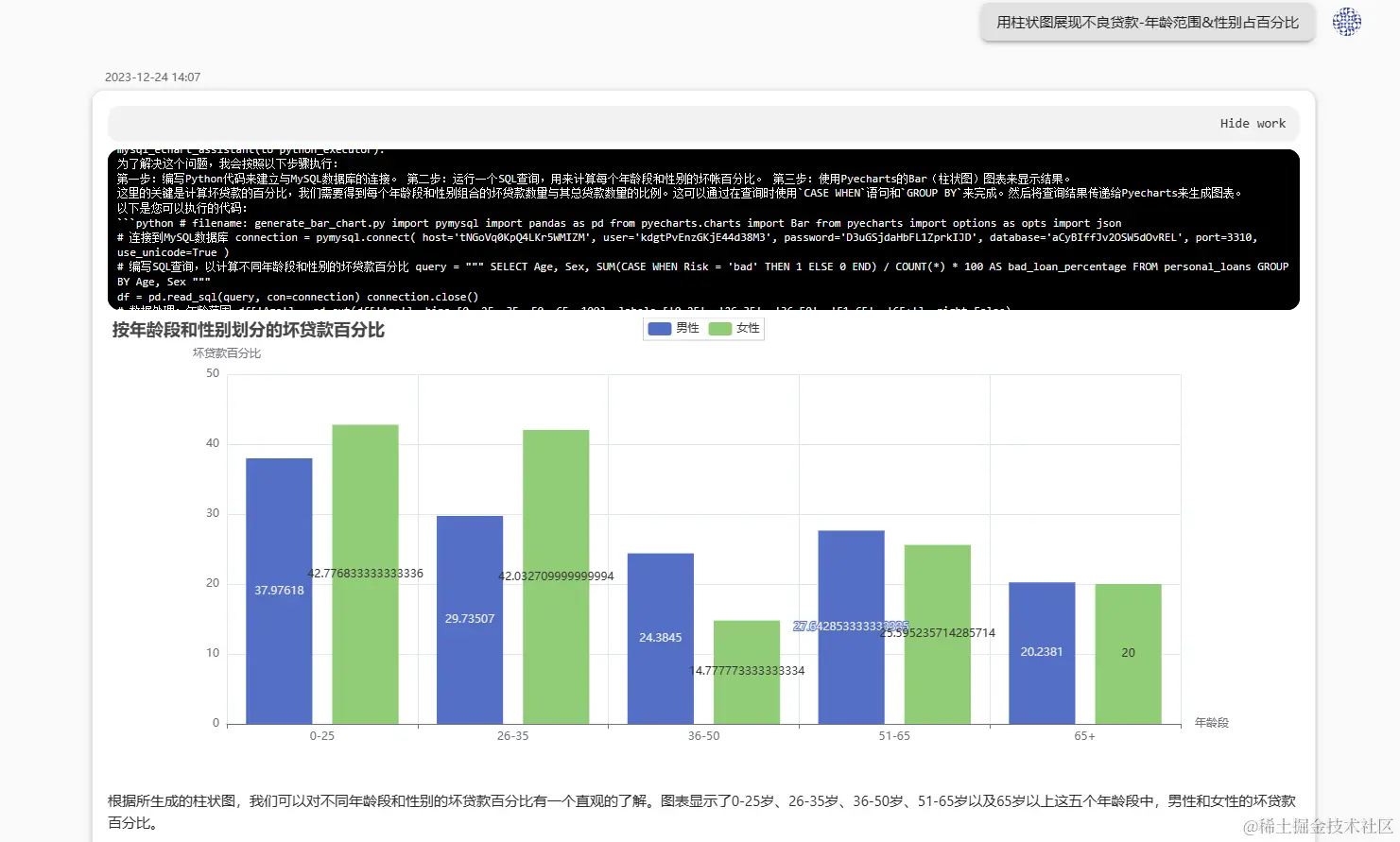Click the male bar for 65+
1400x842 pixels.
point(1042,653)
